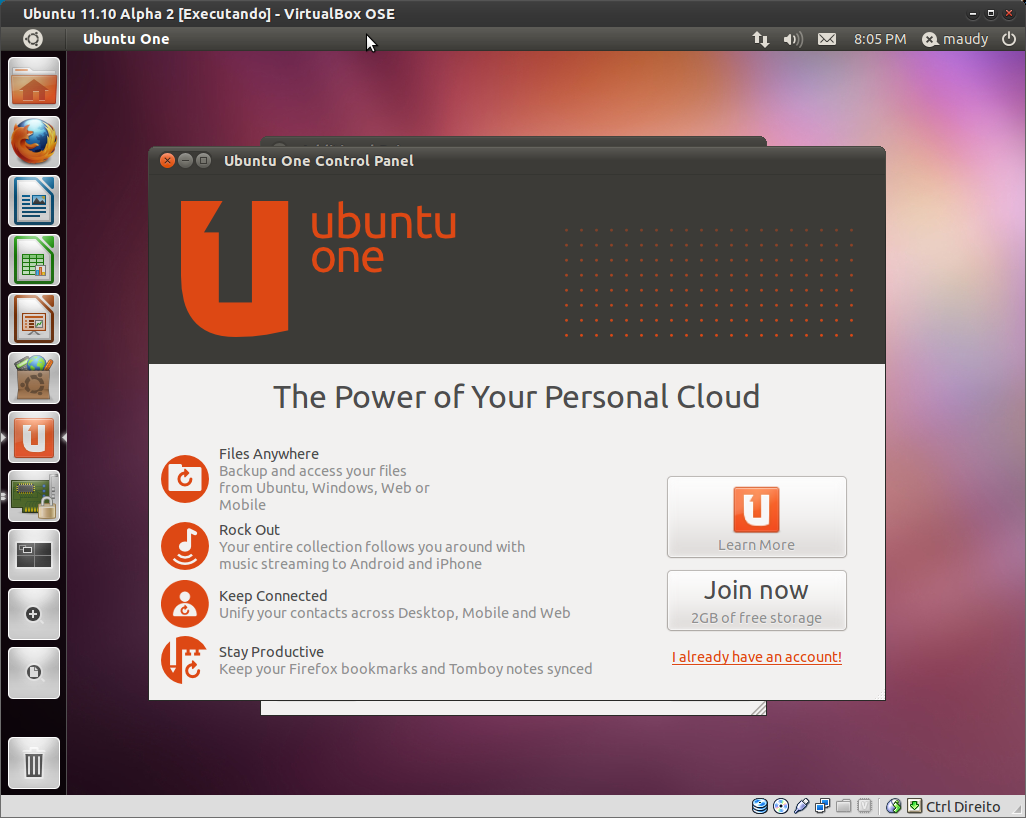The width and height of the screenshot is (1026, 818).
Task: Click the Ubuntu One menu title
Action: pos(126,39)
